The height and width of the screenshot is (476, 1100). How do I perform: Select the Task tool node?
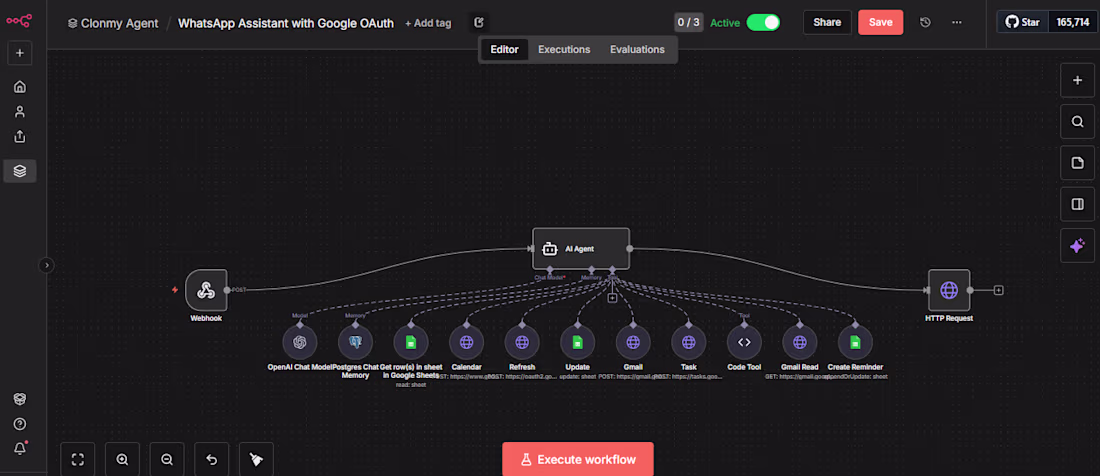[x=688, y=342]
